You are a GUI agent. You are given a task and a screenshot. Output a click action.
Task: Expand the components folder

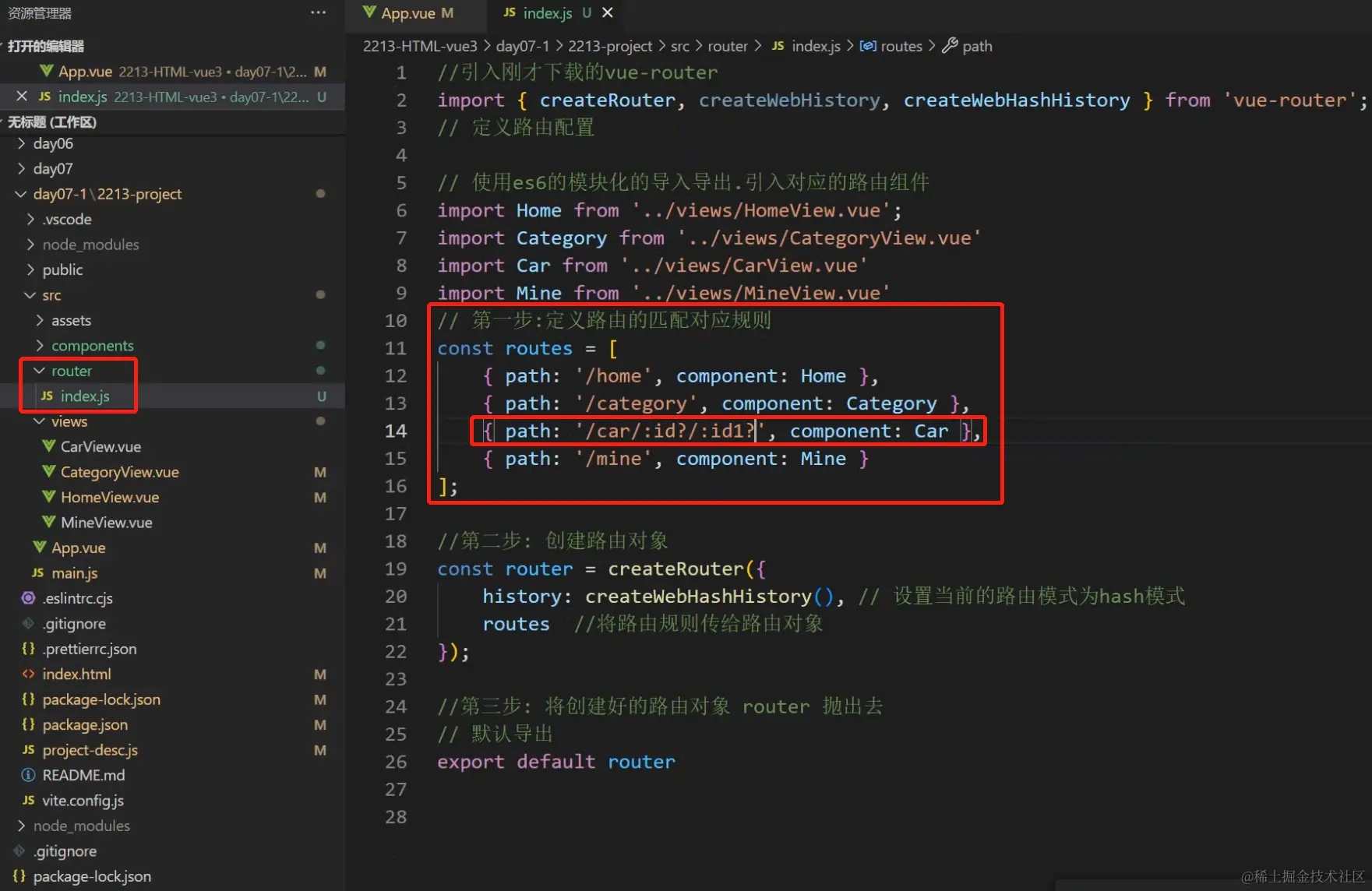40,346
